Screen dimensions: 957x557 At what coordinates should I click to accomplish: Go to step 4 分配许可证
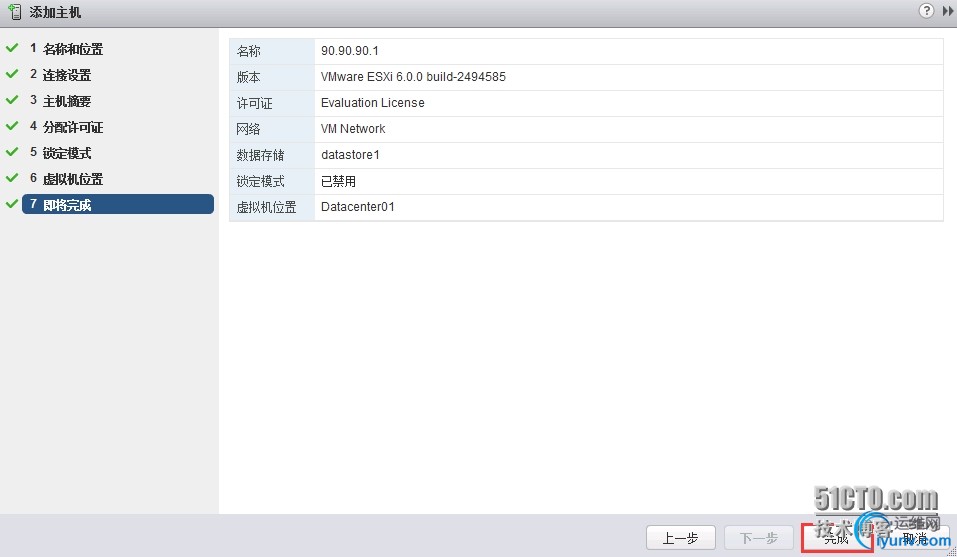click(67, 127)
